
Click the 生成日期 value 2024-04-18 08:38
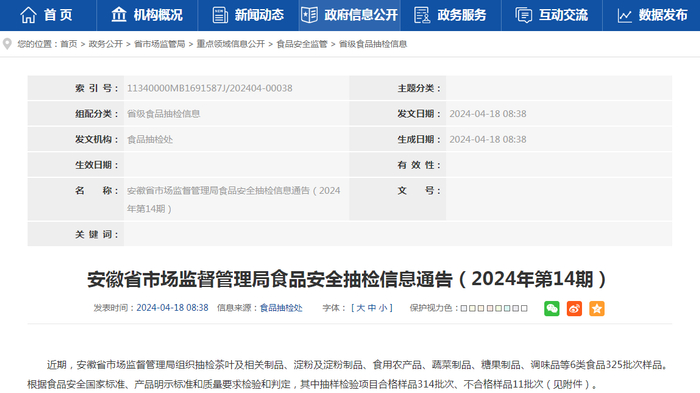pyautogui.click(x=488, y=139)
